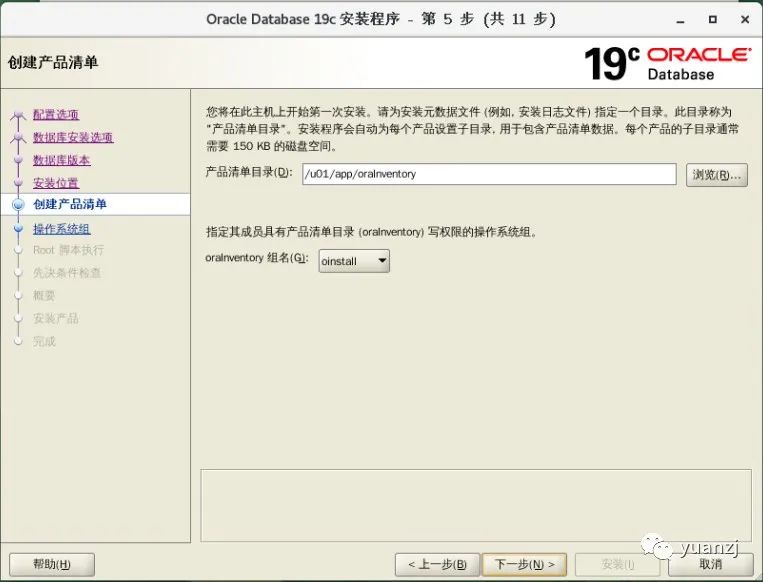Click the oraInventory 组名(G) label
The height and width of the screenshot is (582, 763).
[x=257, y=257]
